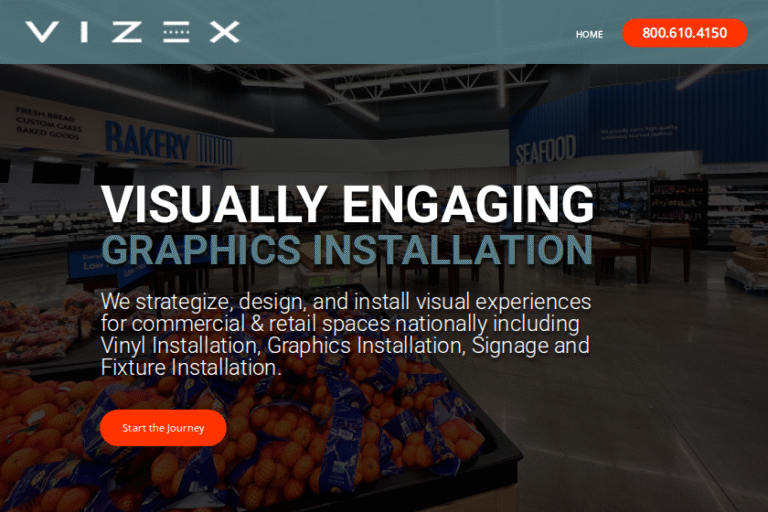Click the Fresh Bread Custom Cakes wall text
Image resolution: width=768 pixels, height=512 pixels.
point(46,127)
